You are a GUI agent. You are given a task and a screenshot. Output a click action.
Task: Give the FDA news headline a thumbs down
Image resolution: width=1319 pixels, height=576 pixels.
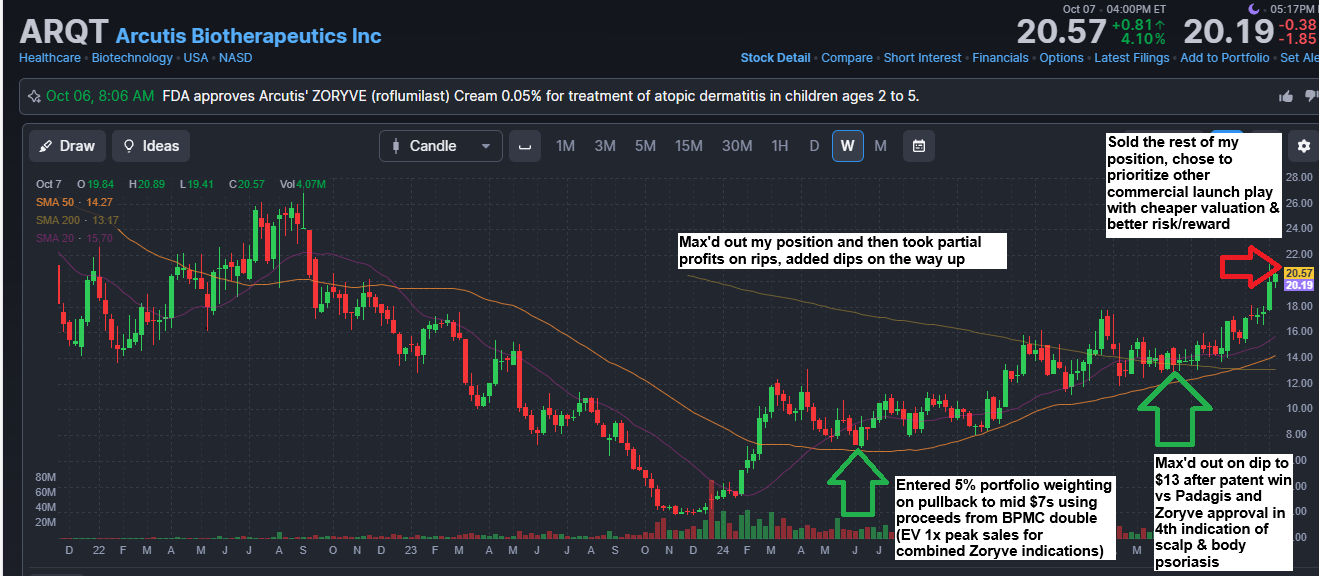pos(1311,97)
